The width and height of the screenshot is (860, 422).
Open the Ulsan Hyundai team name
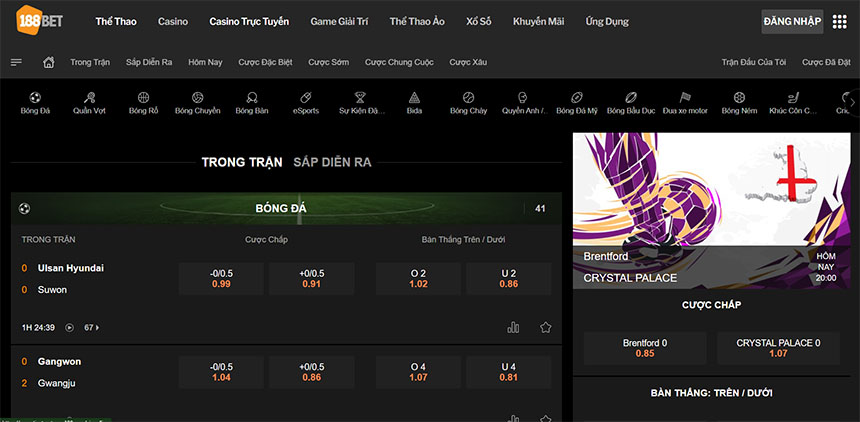tap(71, 268)
